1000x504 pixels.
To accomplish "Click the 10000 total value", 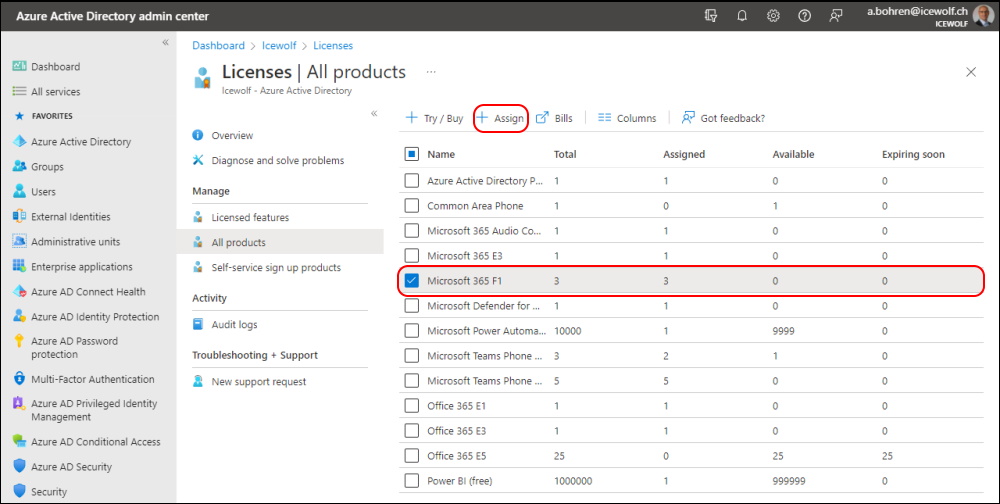I will tap(568, 330).
